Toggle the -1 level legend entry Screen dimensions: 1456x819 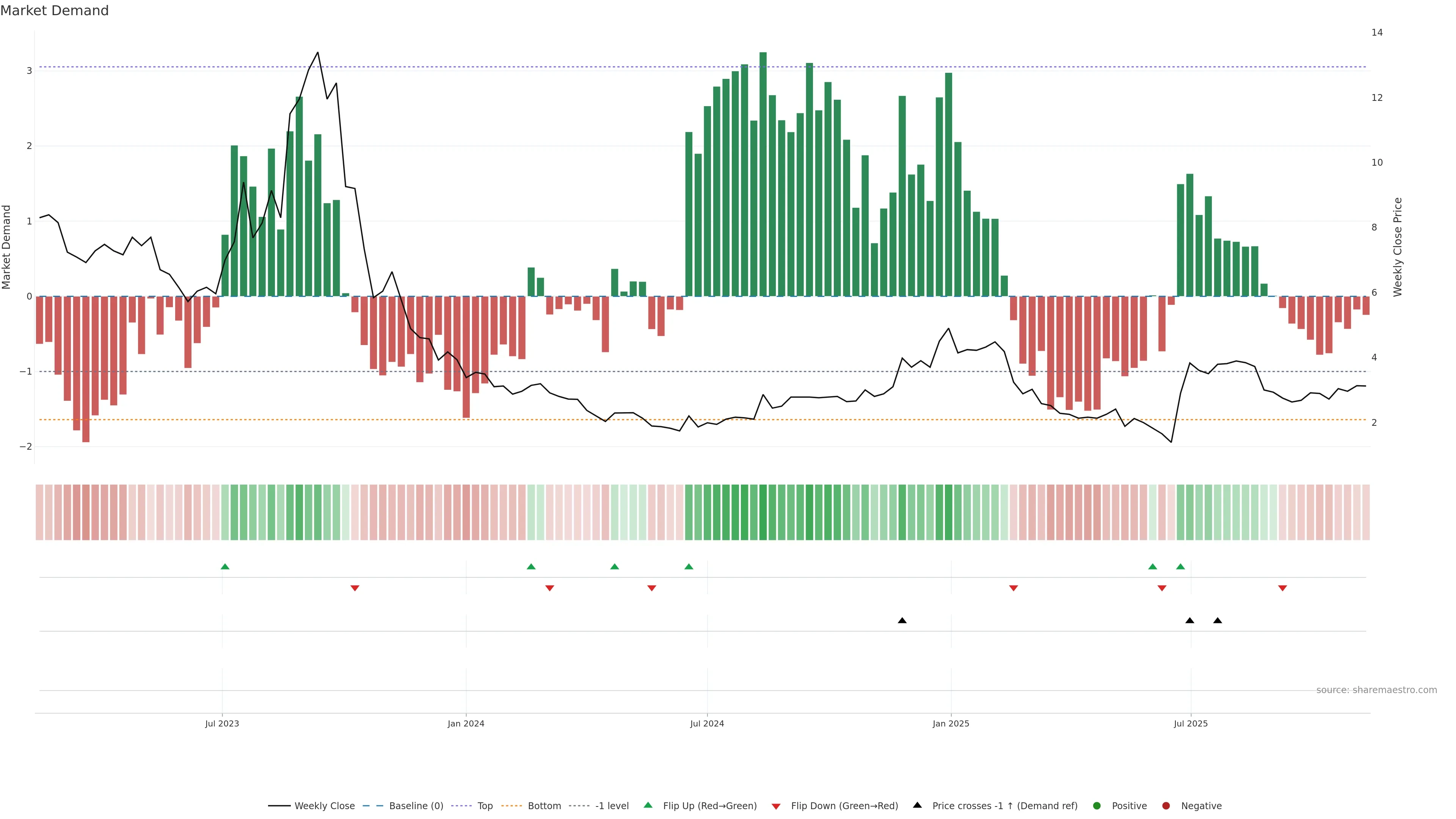(x=612, y=805)
